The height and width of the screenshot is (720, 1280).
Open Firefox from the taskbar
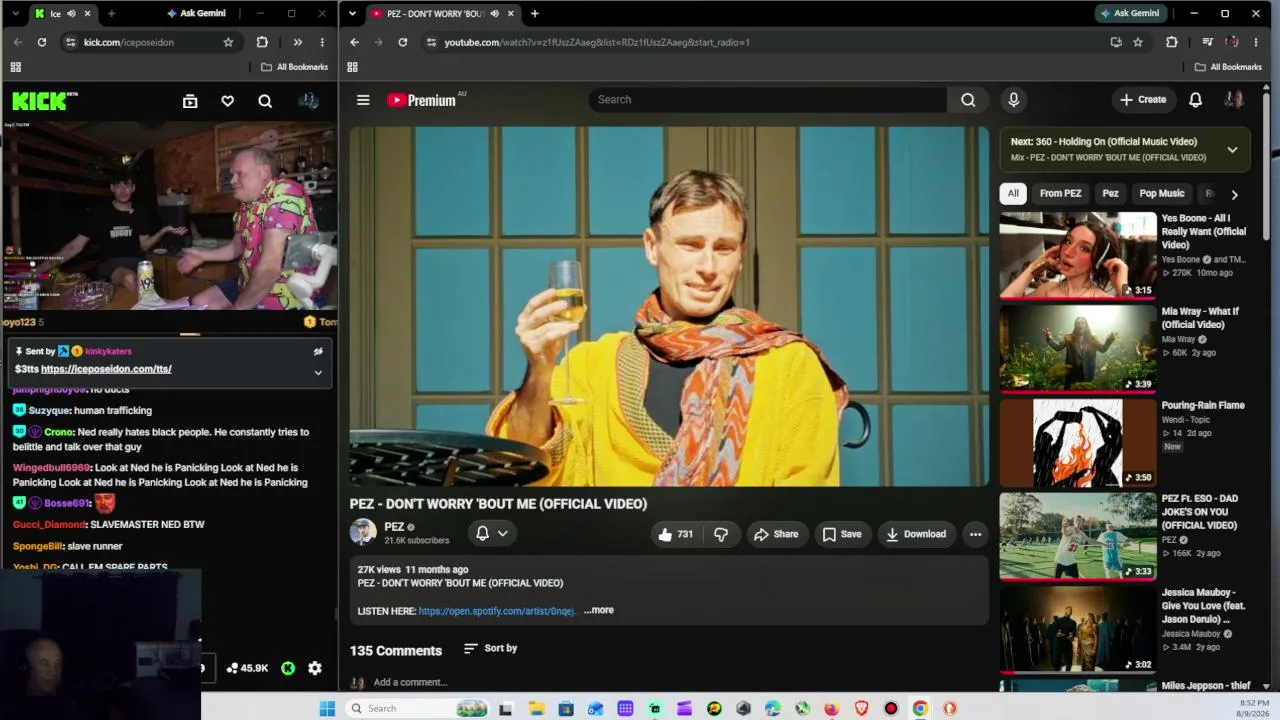click(831, 709)
